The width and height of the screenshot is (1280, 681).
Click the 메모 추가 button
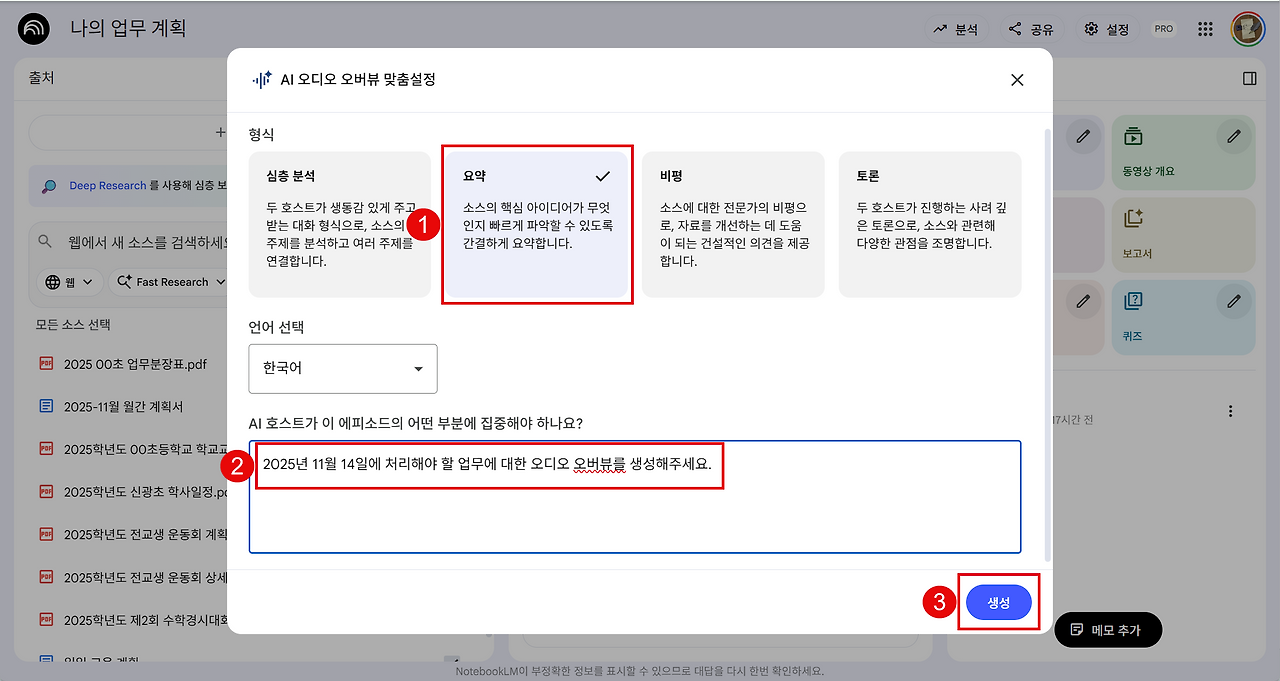point(1108,630)
